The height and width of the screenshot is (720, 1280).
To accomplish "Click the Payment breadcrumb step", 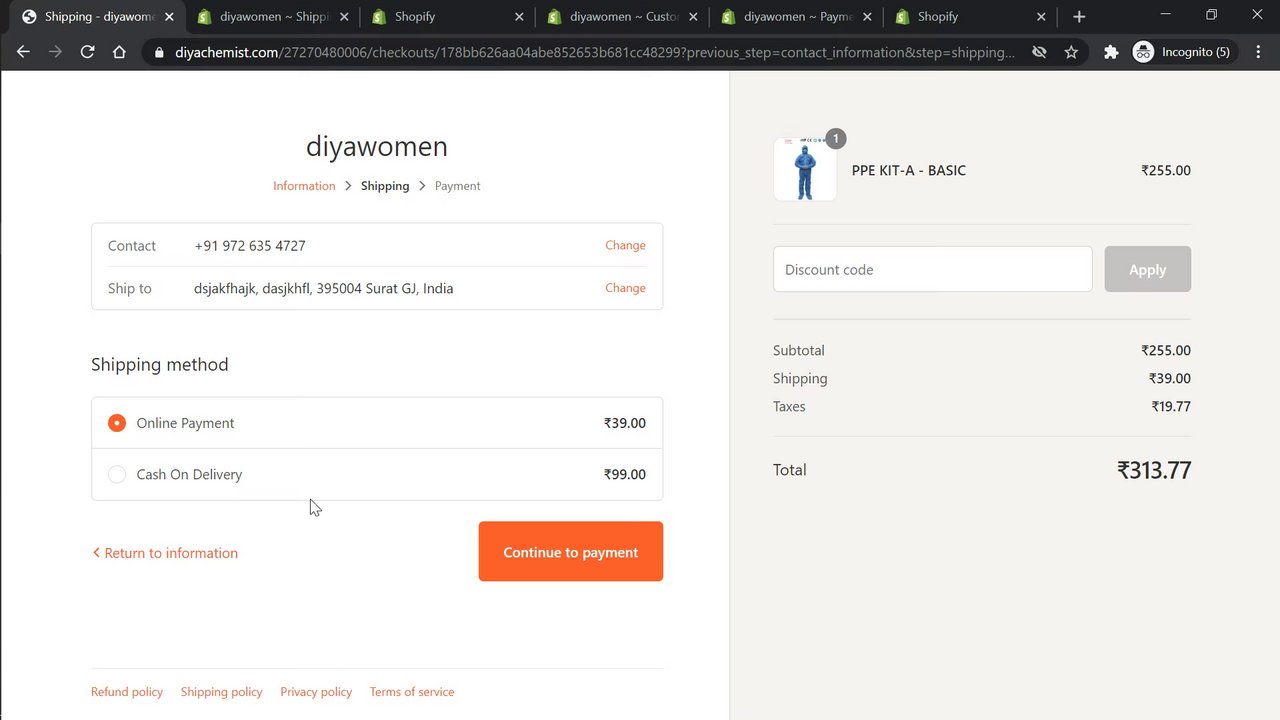I will tap(457, 186).
